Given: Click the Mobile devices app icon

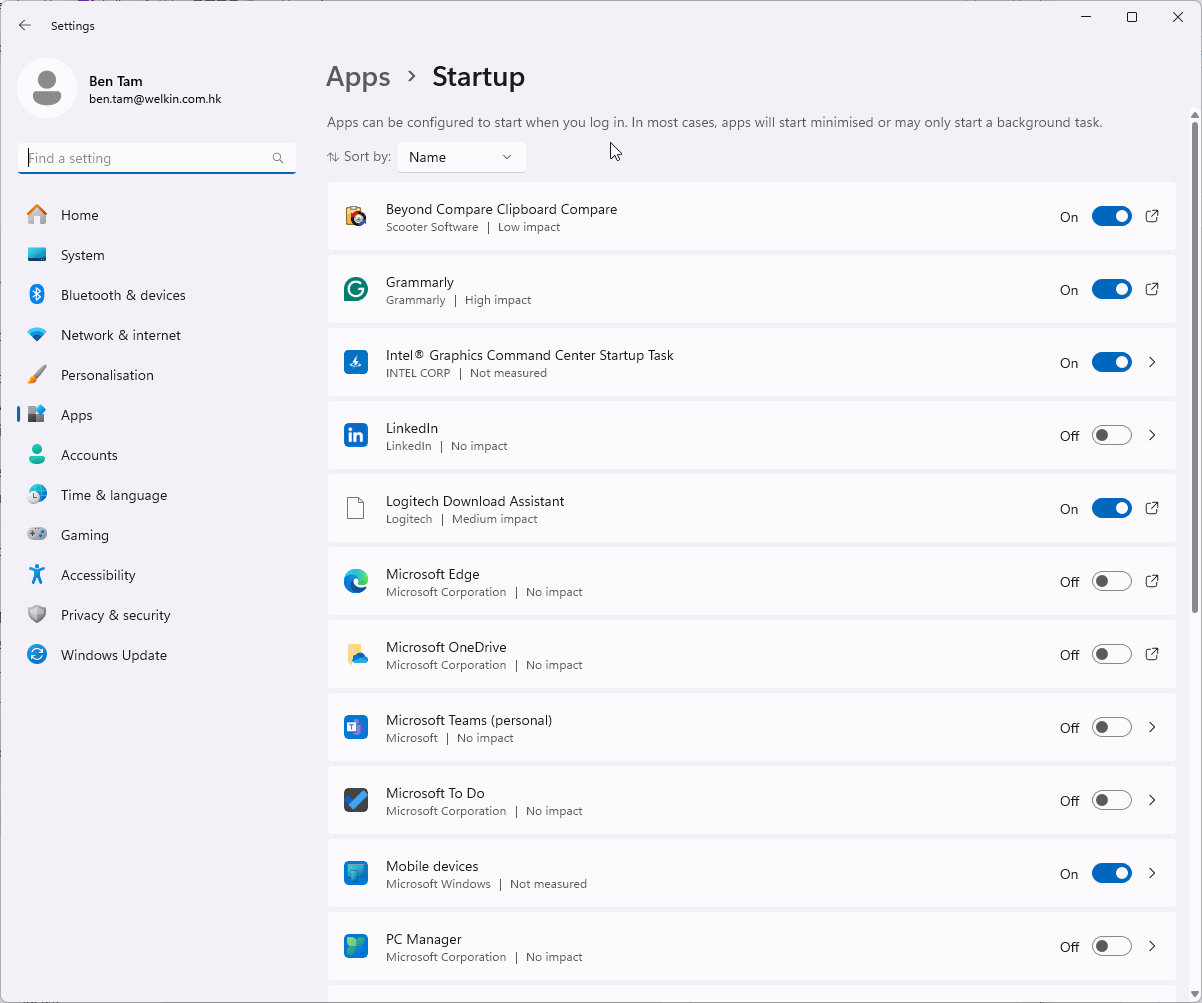Looking at the screenshot, I should [x=356, y=873].
